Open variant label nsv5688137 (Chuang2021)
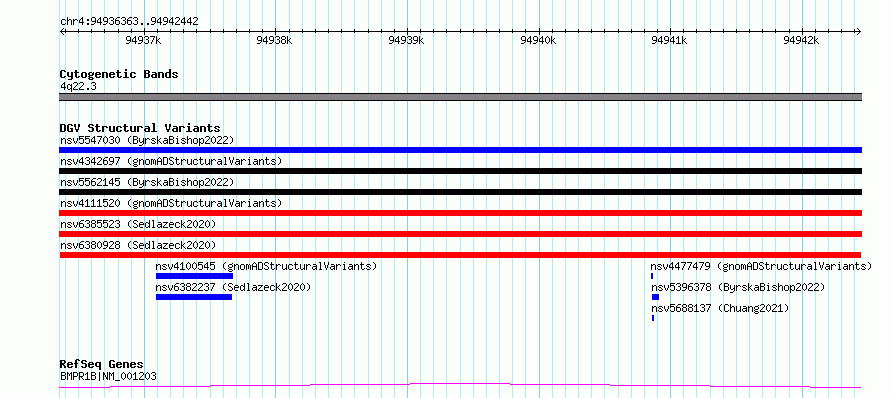 (x=720, y=308)
